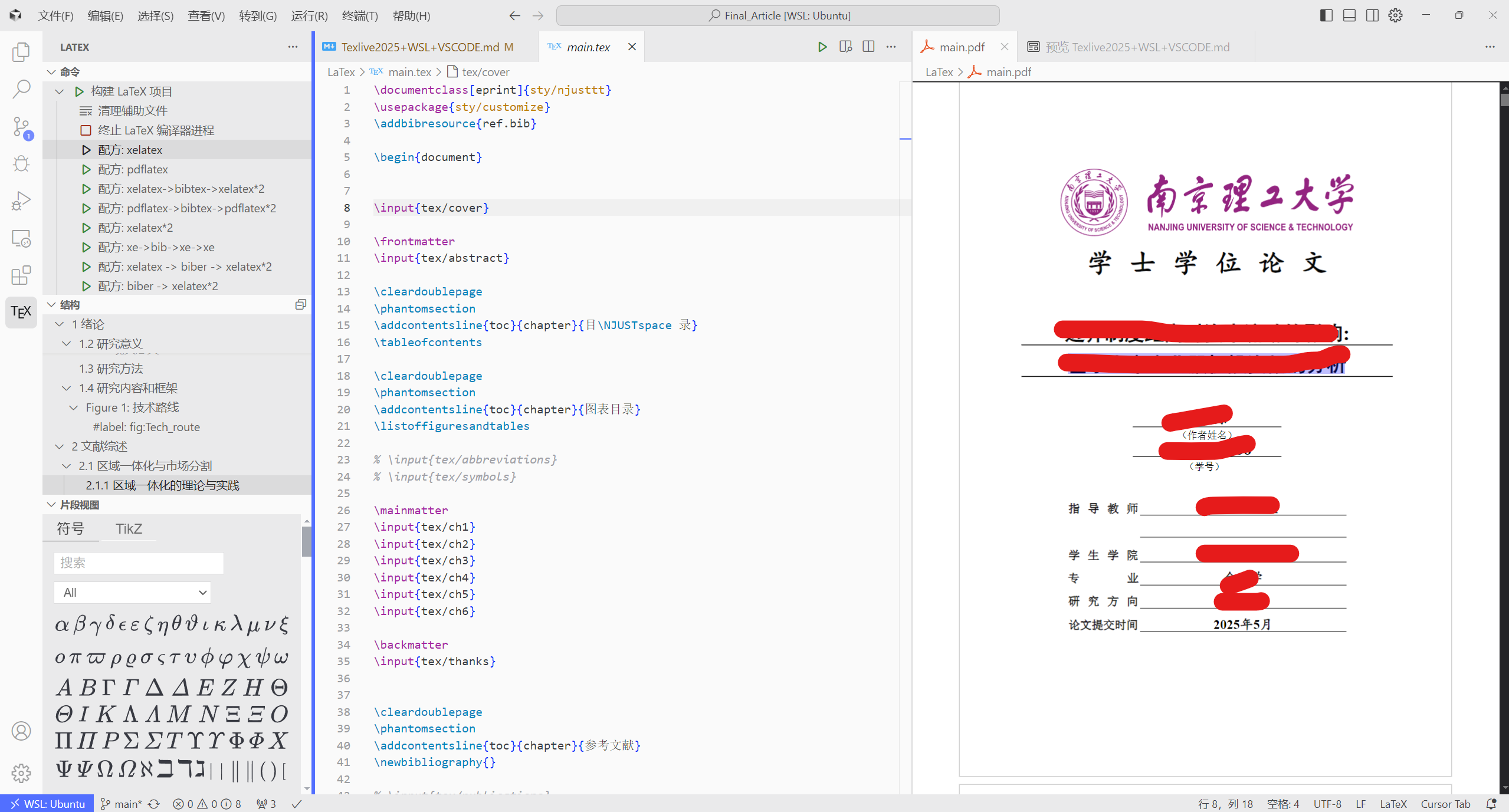The image size is (1509, 812).
Task: Toggle the bottom panel layout button
Action: (x=1349, y=16)
